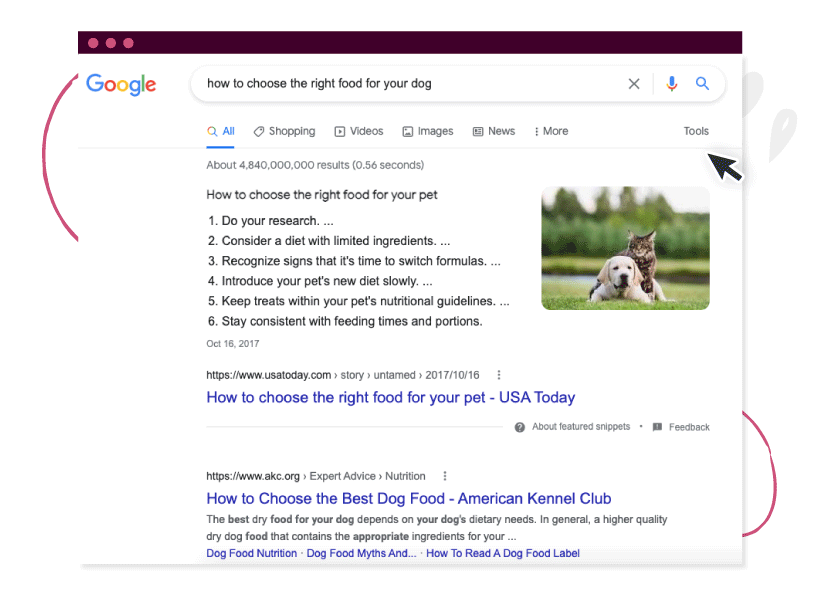820x593 pixels.
Task: Open the Dog Food Nutrition sitelink
Action: (251, 553)
